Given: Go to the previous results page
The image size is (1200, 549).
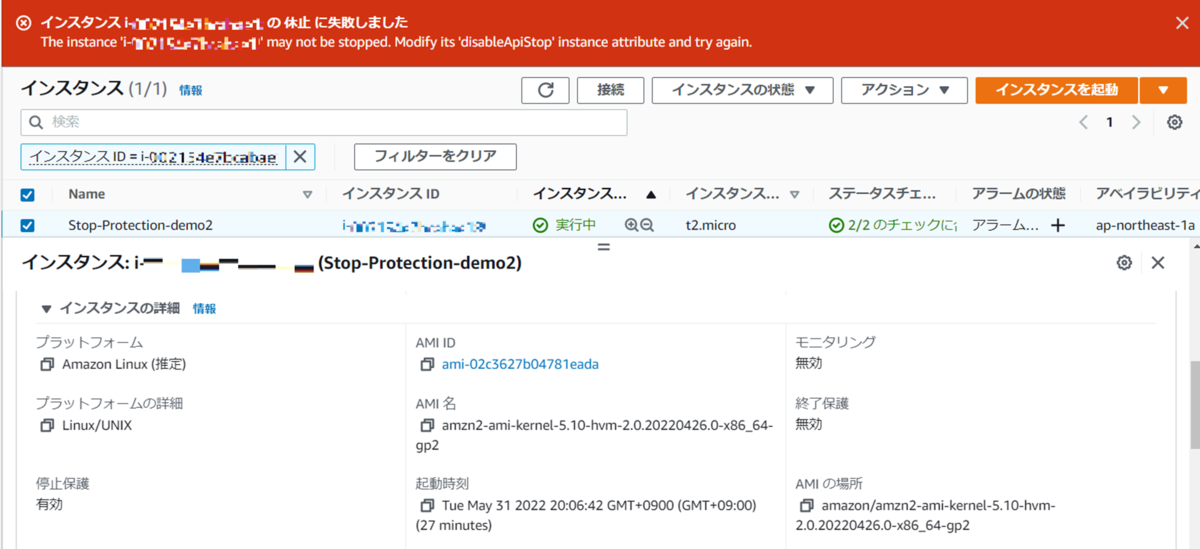Looking at the screenshot, I should coord(1083,122).
